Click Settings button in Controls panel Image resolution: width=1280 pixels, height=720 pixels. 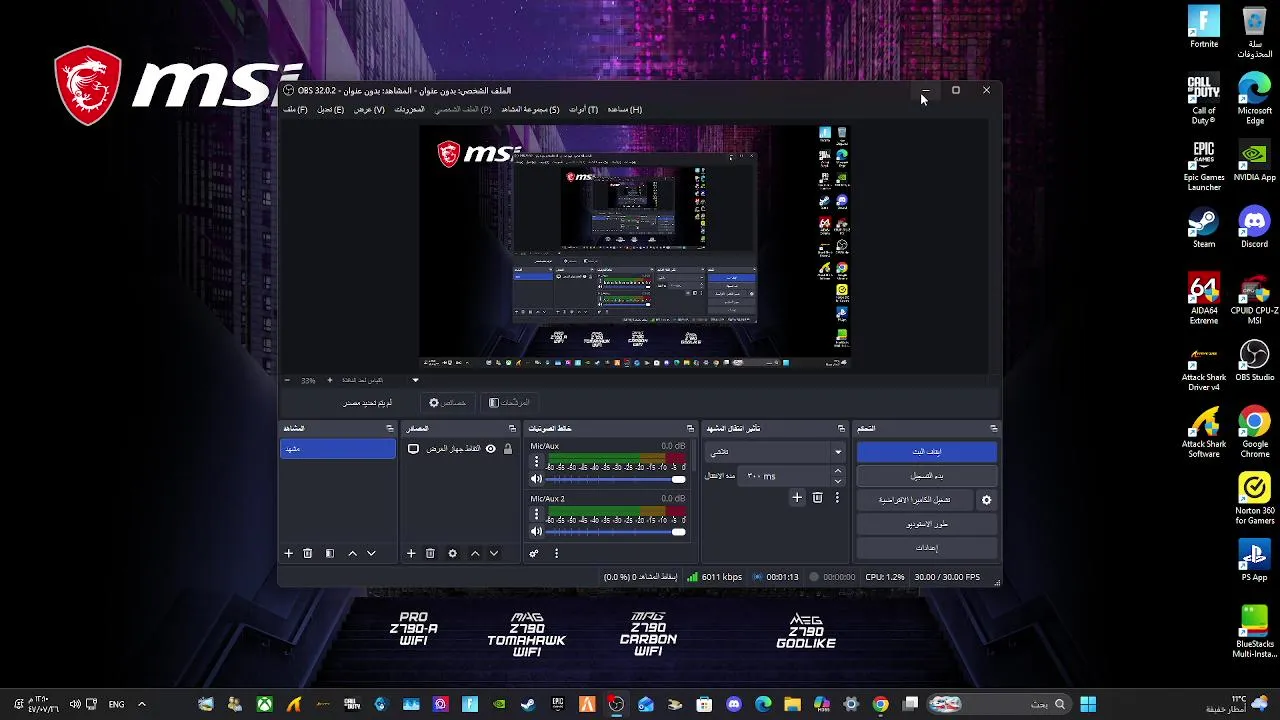pyautogui.click(x=927, y=548)
